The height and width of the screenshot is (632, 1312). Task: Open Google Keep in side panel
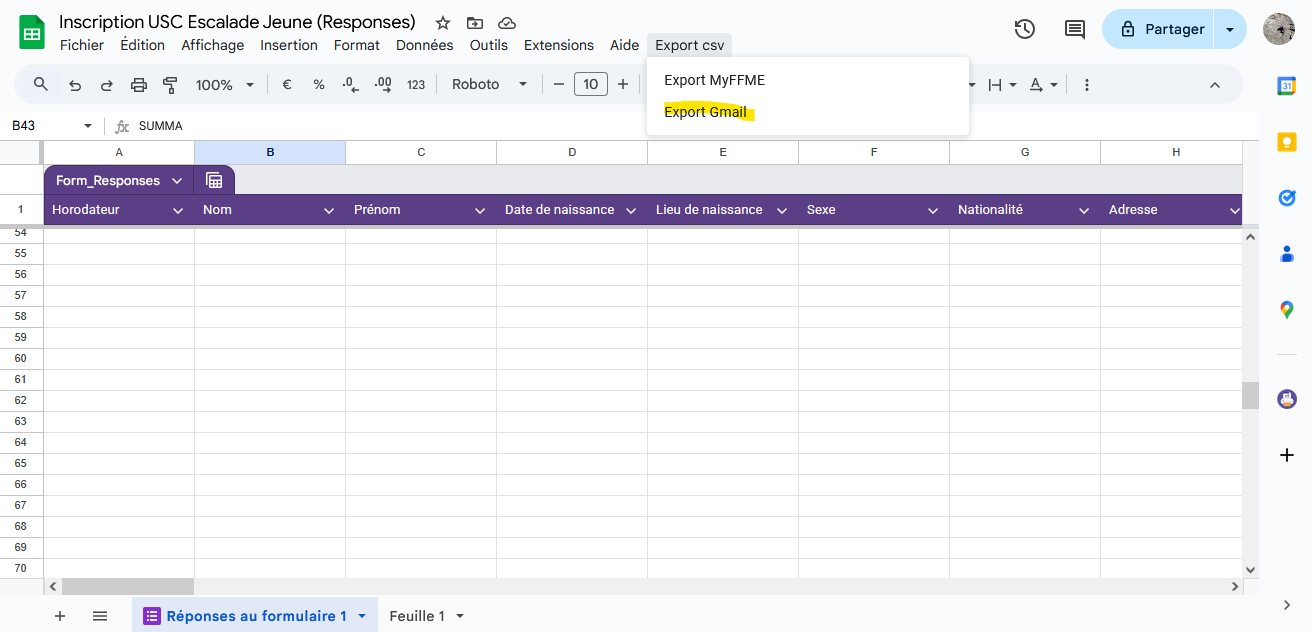1287,142
